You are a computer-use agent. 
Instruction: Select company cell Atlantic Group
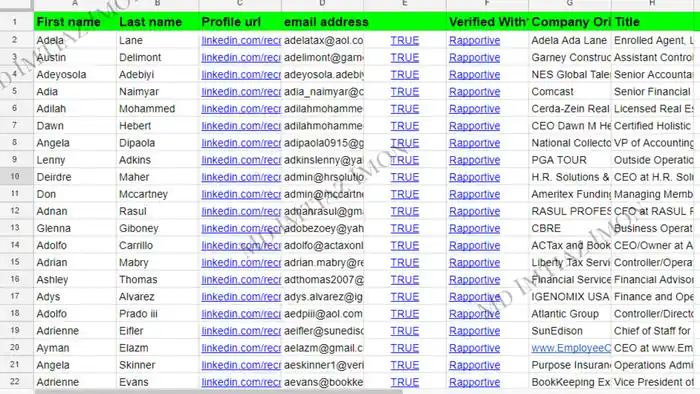570,314
